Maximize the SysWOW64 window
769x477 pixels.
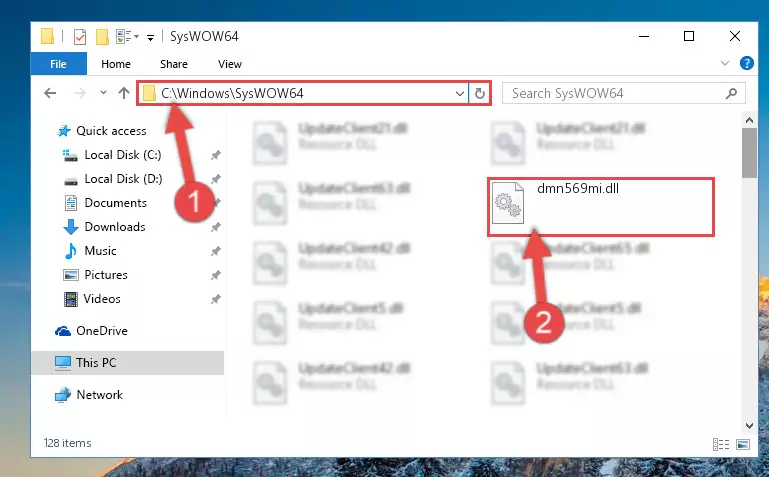(689, 36)
